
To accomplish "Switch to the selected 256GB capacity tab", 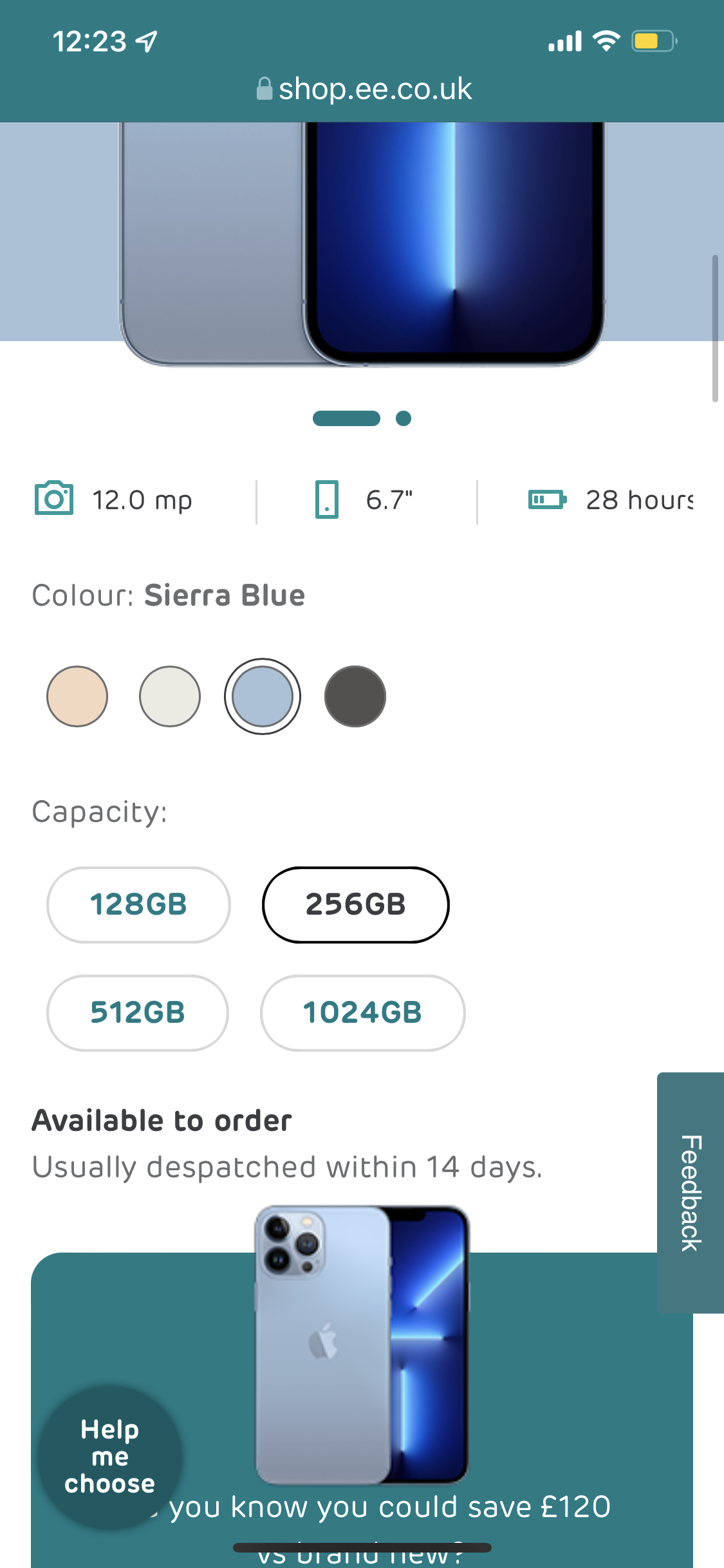I will pos(355,905).
